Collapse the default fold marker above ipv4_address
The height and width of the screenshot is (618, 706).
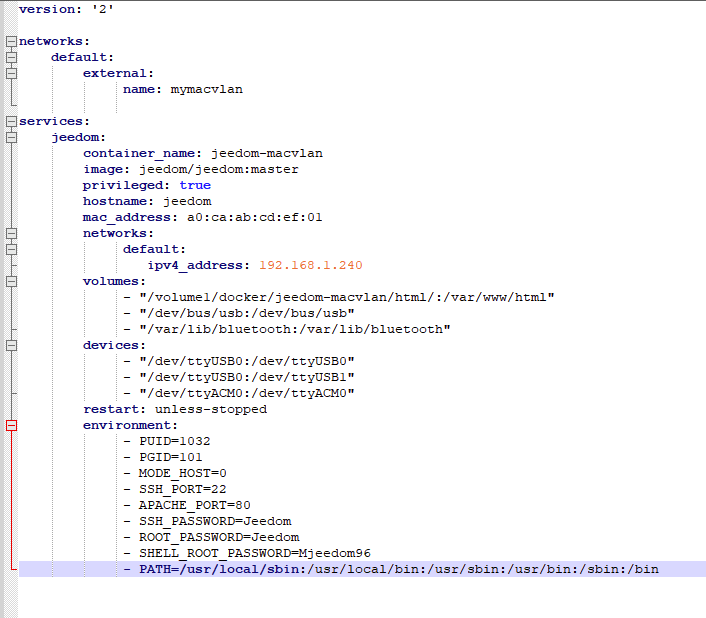tap(12, 249)
